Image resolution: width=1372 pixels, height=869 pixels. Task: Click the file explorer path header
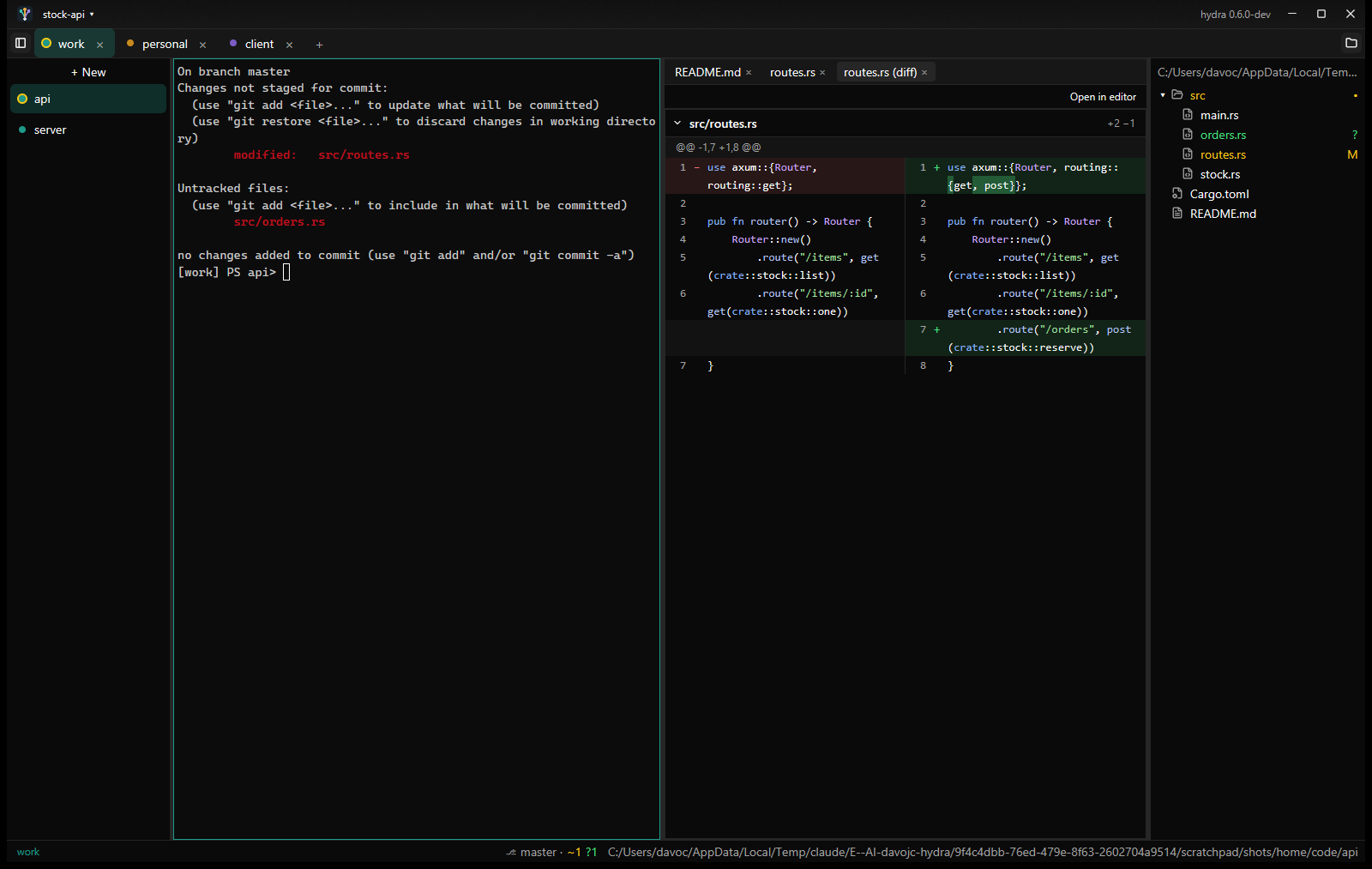[x=1257, y=72]
